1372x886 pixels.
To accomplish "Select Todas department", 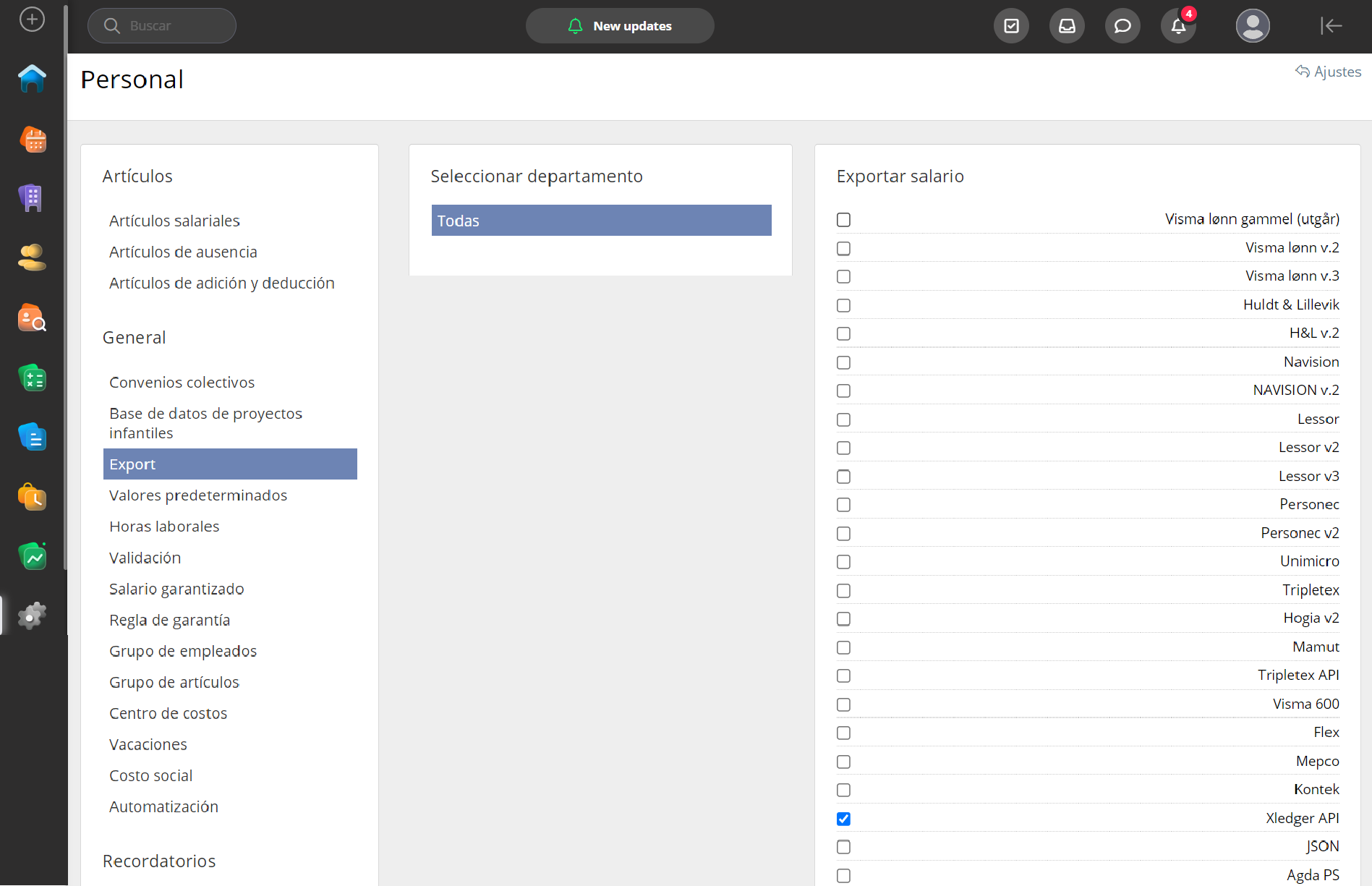I will [601, 221].
